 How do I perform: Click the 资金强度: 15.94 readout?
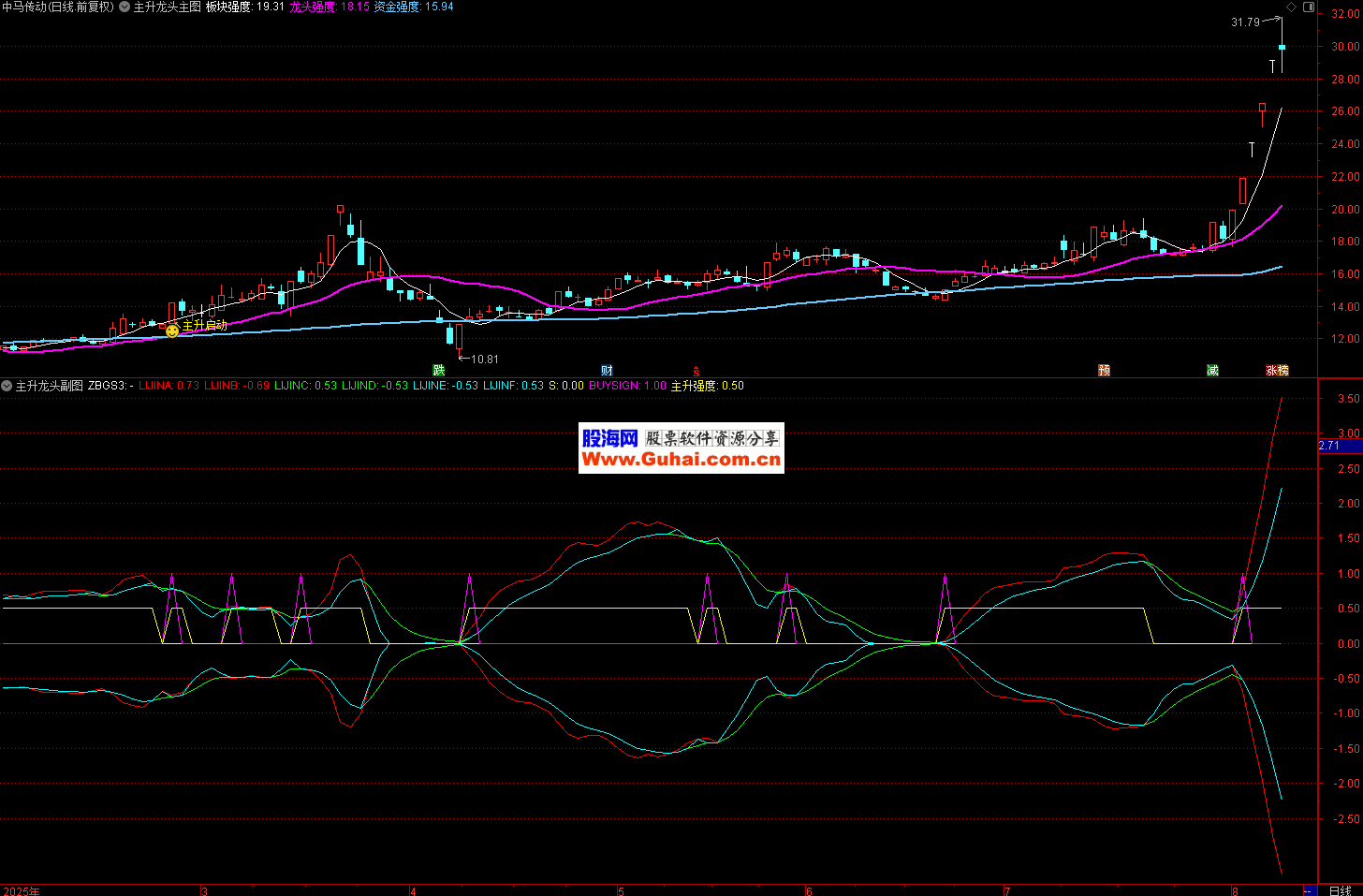(x=413, y=7)
